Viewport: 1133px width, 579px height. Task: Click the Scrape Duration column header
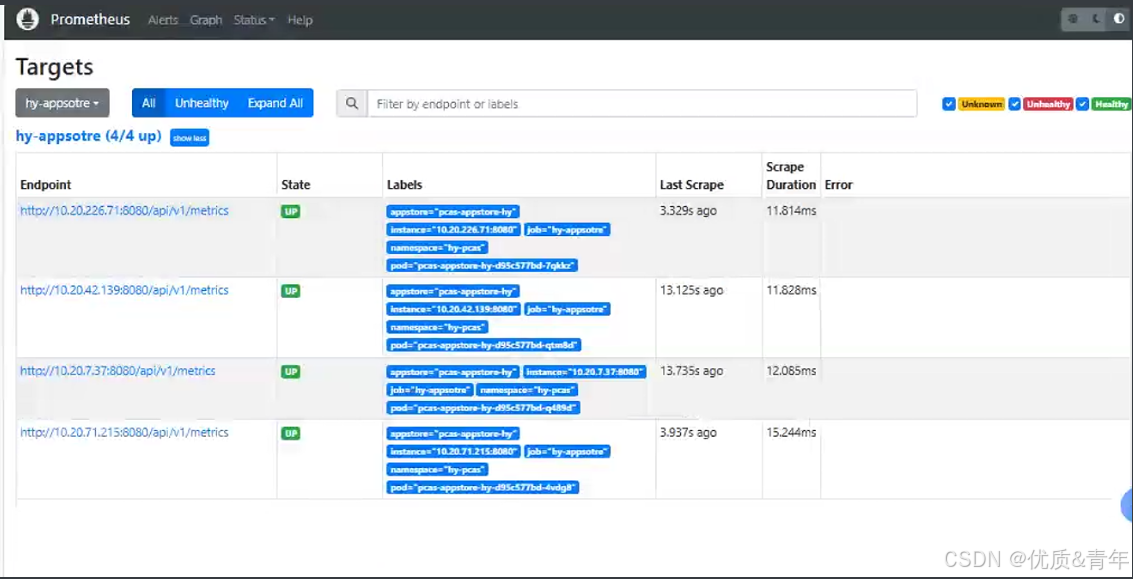tap(791, 176)
